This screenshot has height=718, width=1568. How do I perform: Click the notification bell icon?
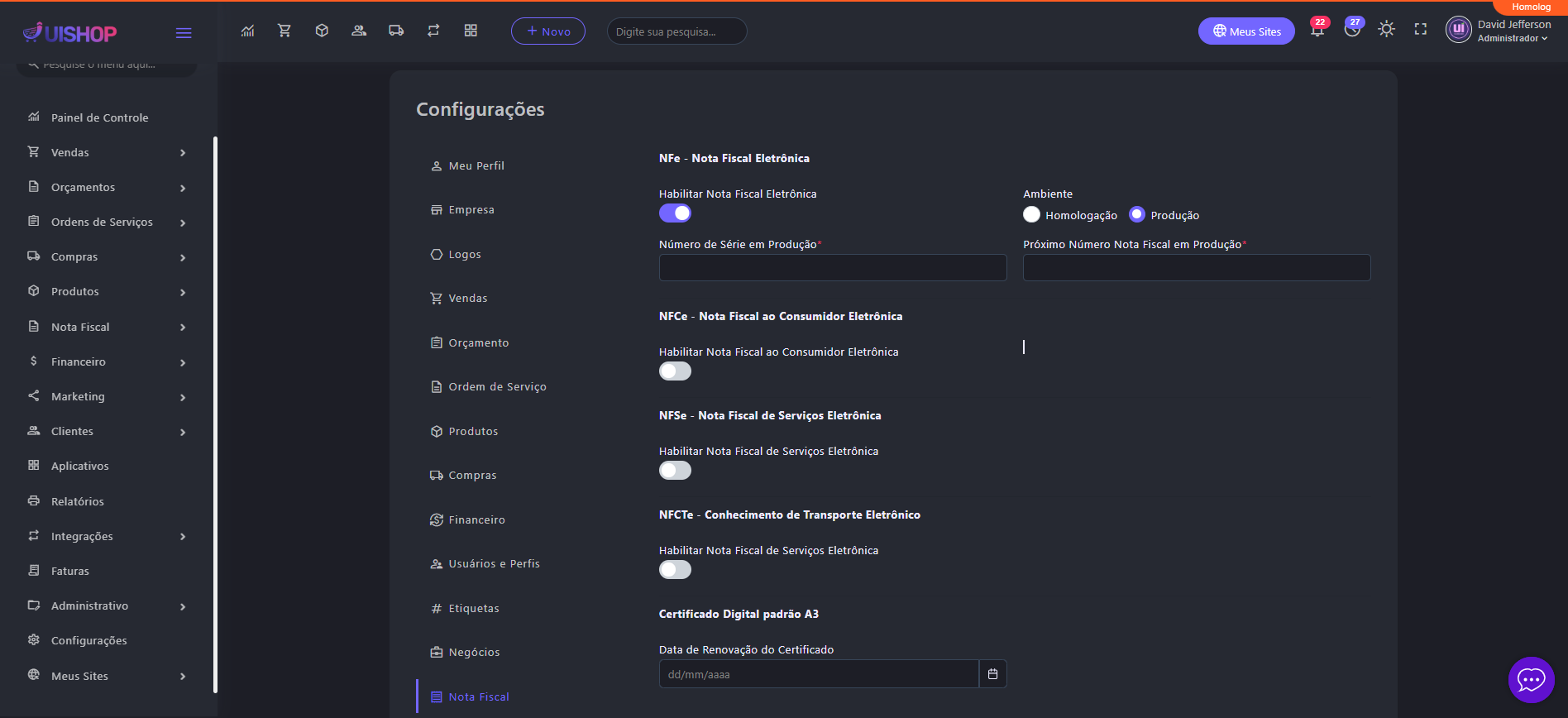1317,31
